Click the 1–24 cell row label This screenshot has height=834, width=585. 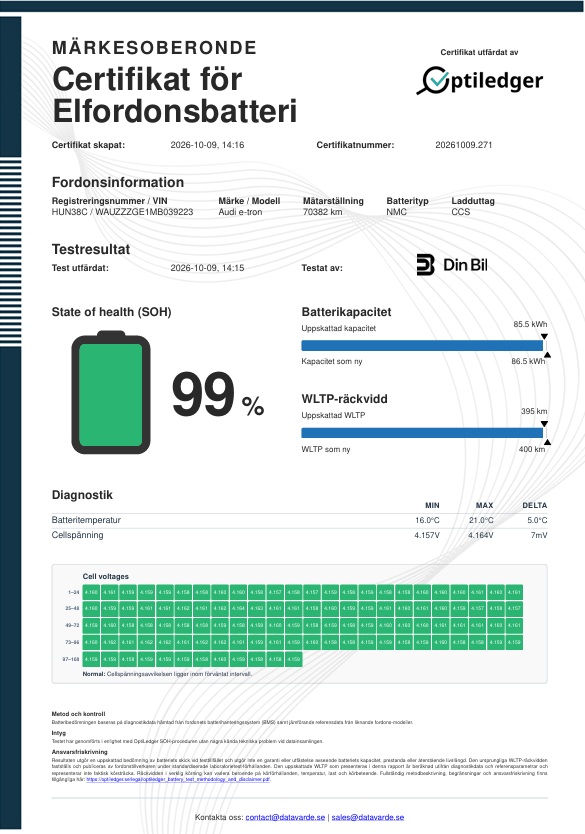click(73, 592)
